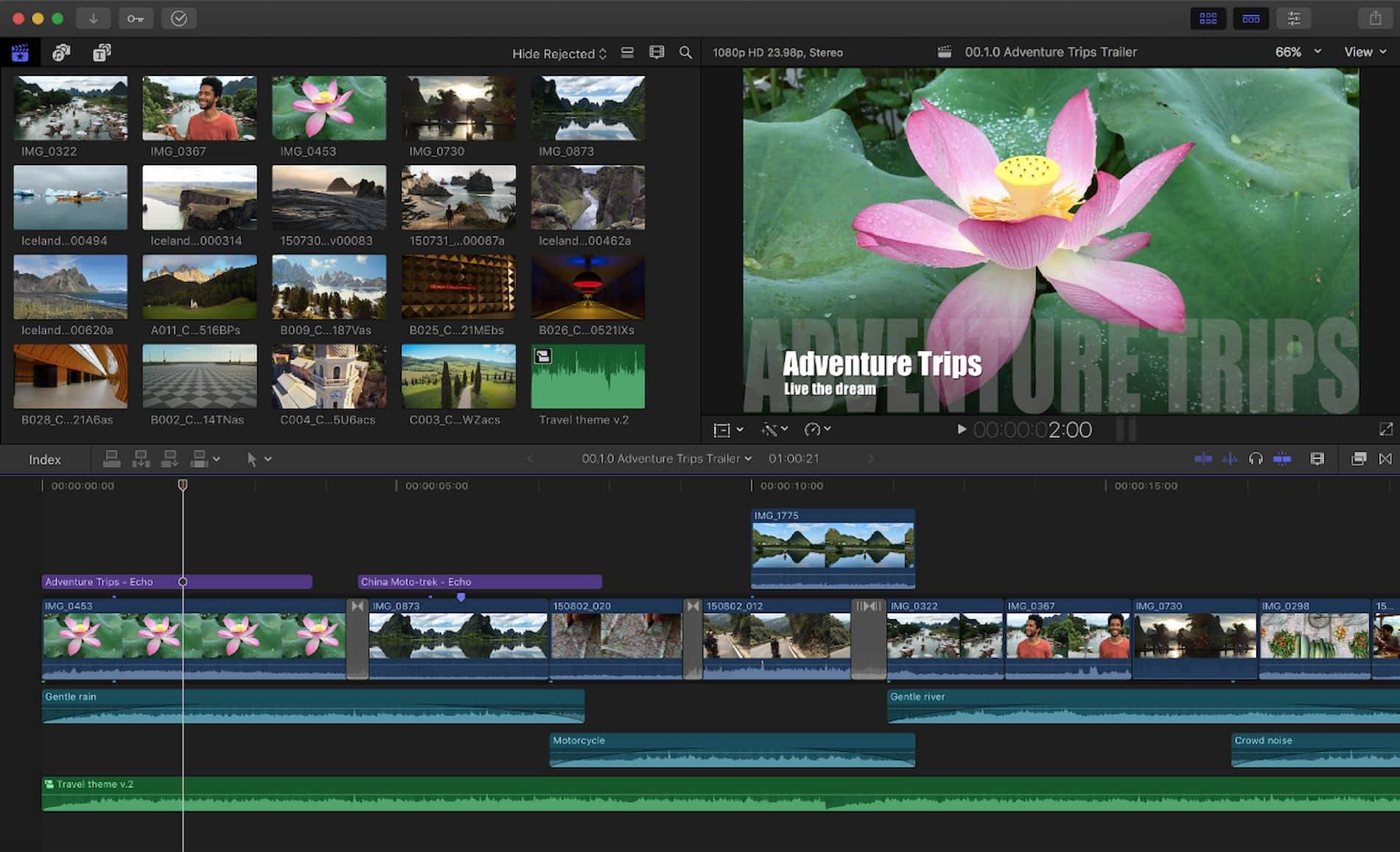The width and height of the screenshot is (1400, 852).
Task: Solo the selected timeline clips
Action: (1256, 458)
